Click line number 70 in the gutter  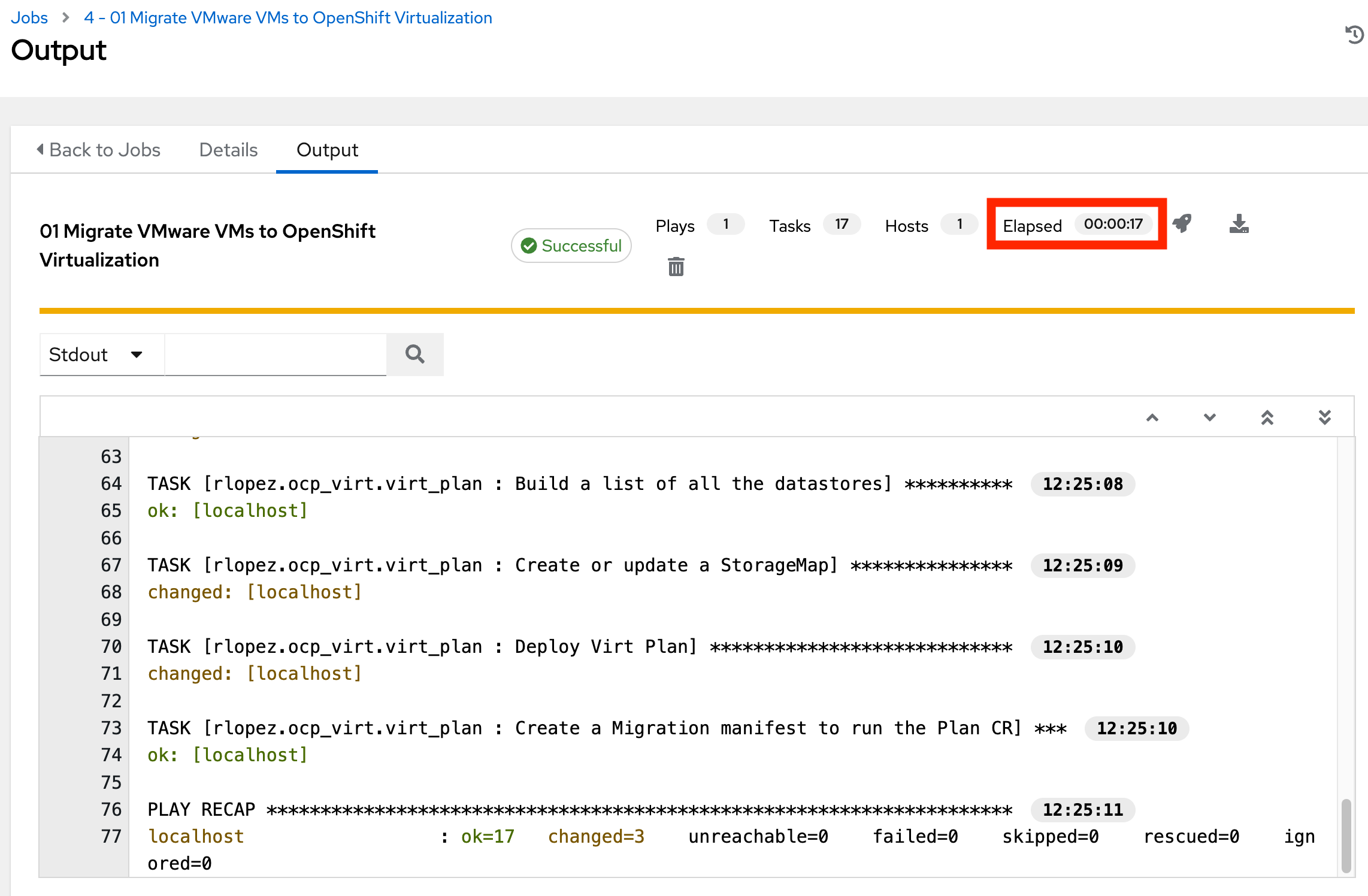(x=111, y=647)
